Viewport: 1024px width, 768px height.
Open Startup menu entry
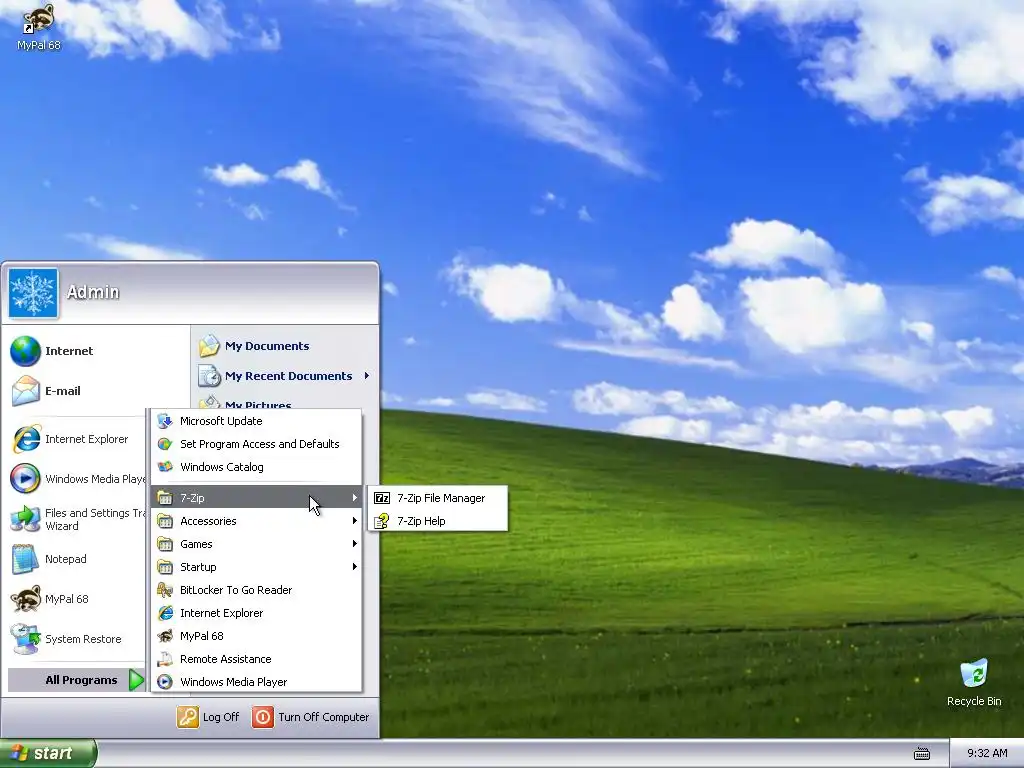[x=256, y=566]
